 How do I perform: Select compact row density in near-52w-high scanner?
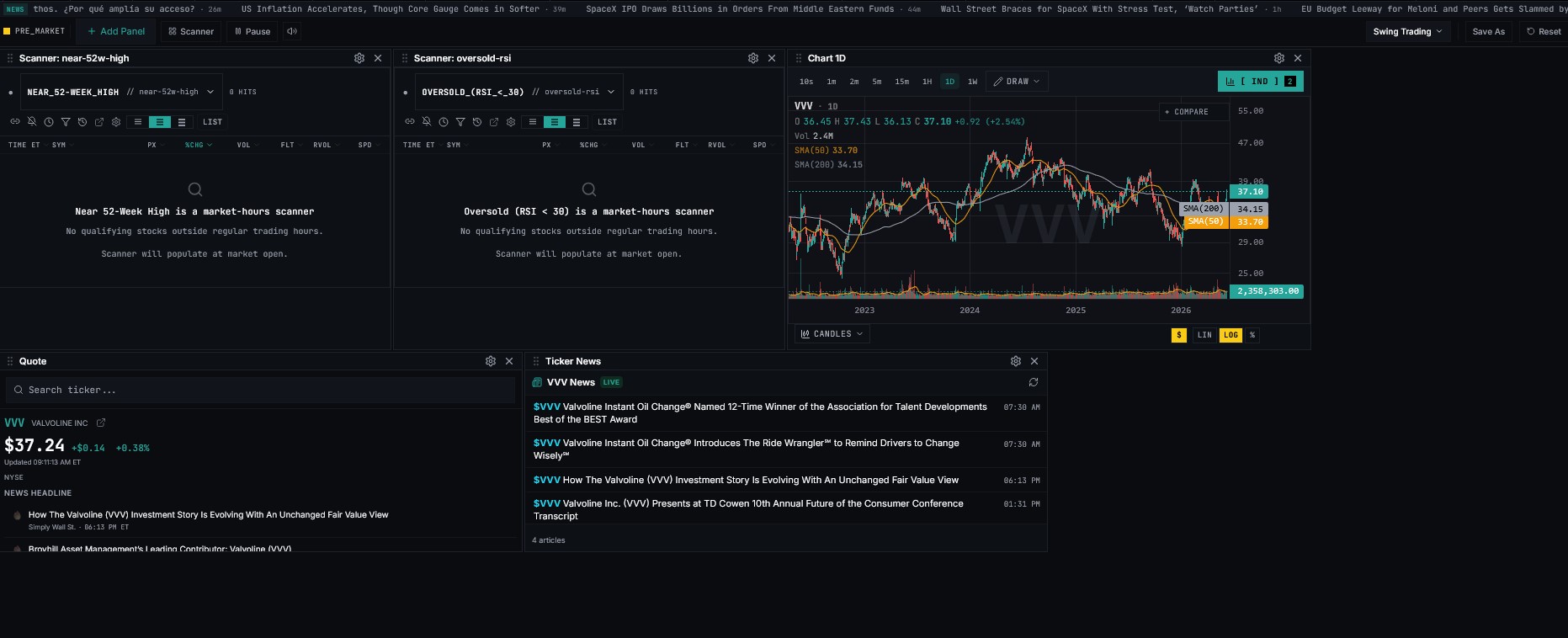138,122
